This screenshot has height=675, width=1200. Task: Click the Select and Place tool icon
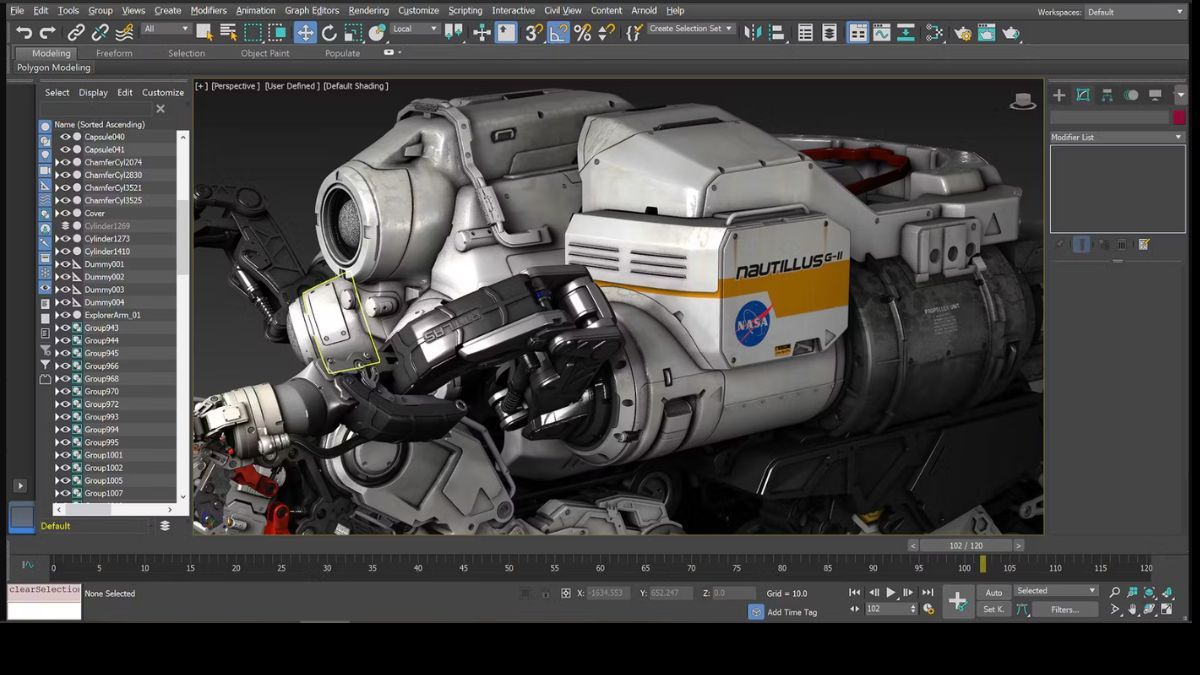[378, 33]
